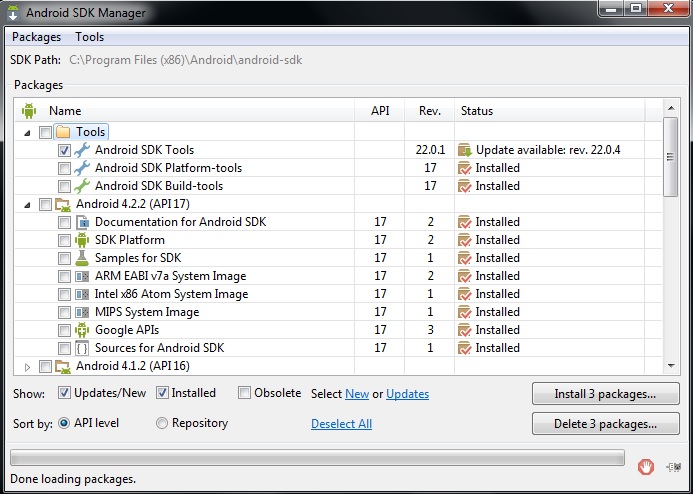Collapse the Android 4.2.2 (API 17) group

tap(27, 204)
